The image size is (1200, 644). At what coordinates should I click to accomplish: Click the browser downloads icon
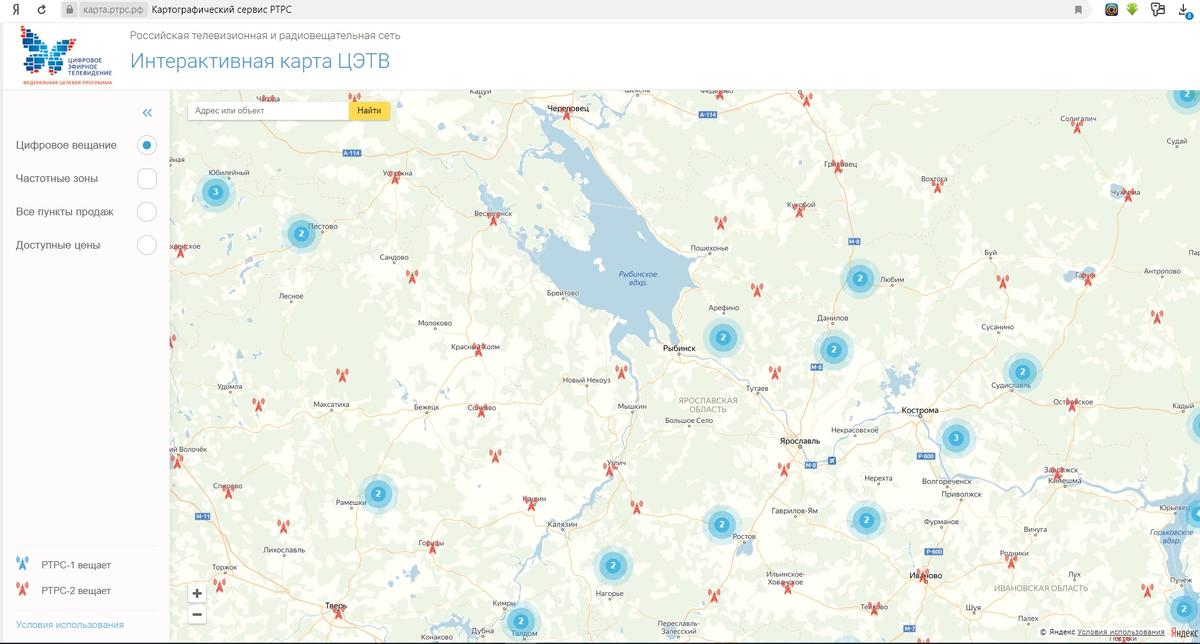(x=1184, y=10)
